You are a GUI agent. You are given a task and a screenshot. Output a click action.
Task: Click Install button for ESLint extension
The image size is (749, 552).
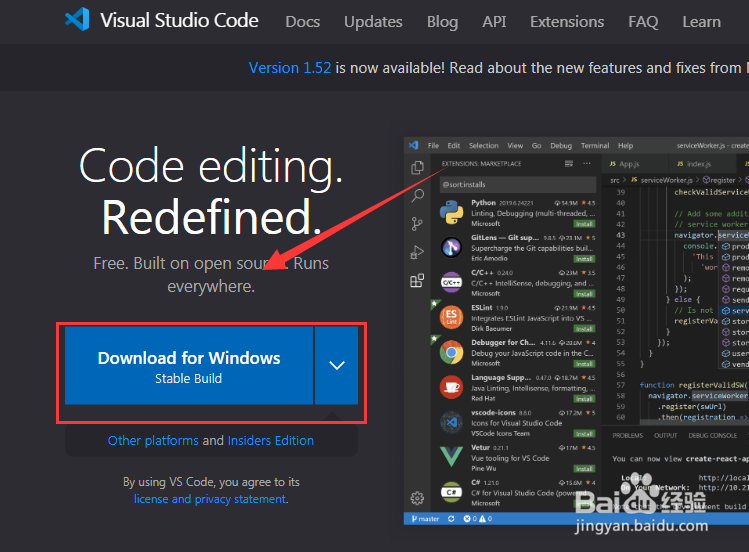pyautogui.click(x=584, y=329)
